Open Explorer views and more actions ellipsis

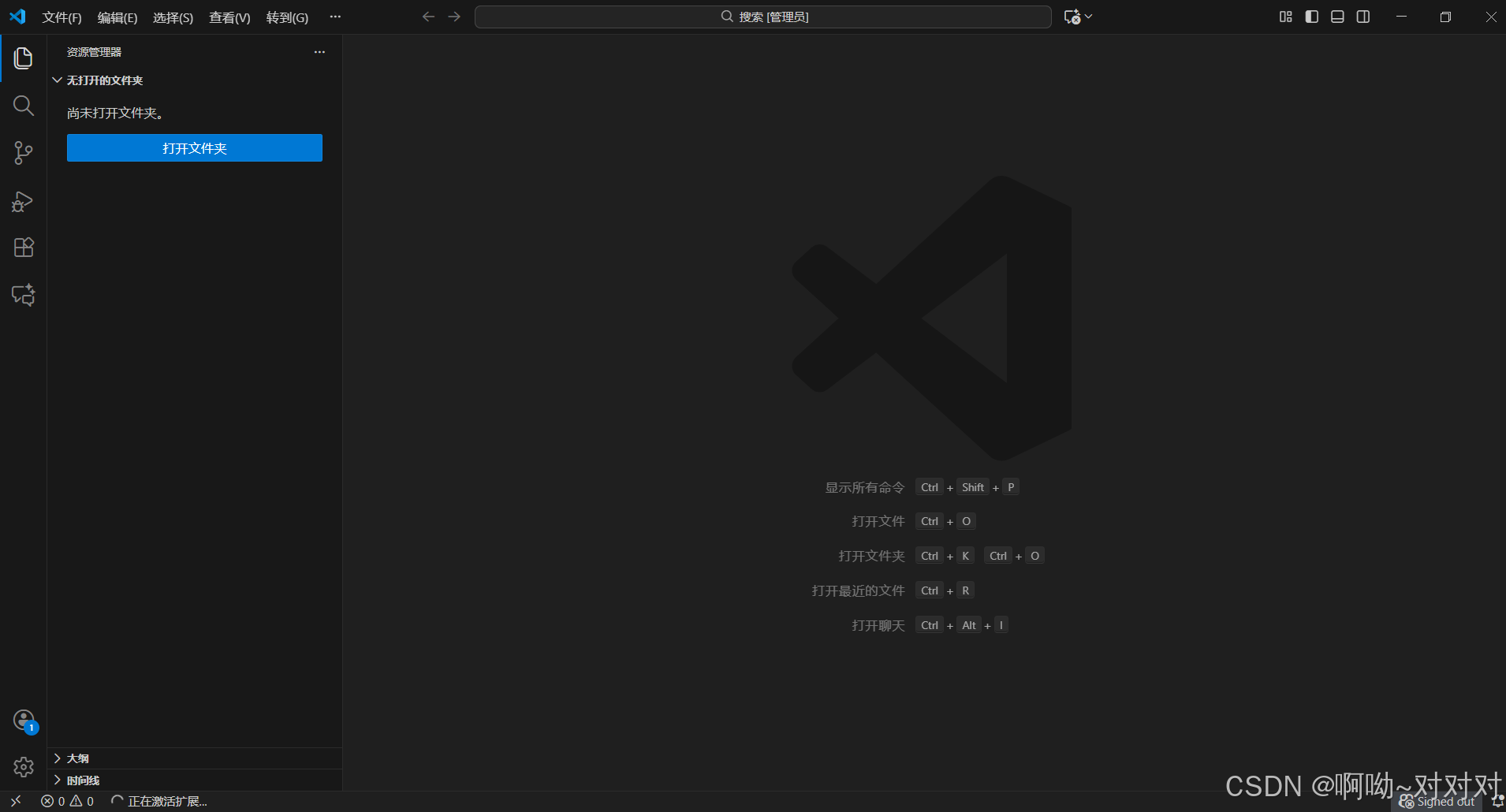coord(319,52)
